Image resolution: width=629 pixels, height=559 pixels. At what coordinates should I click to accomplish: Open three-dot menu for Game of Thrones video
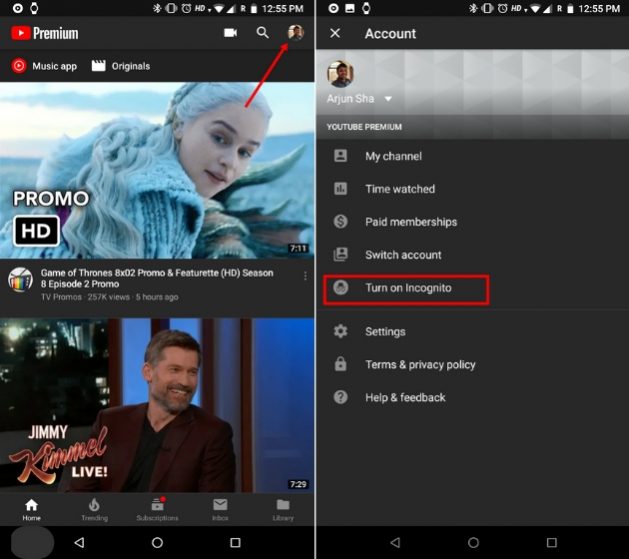point(305,275)
